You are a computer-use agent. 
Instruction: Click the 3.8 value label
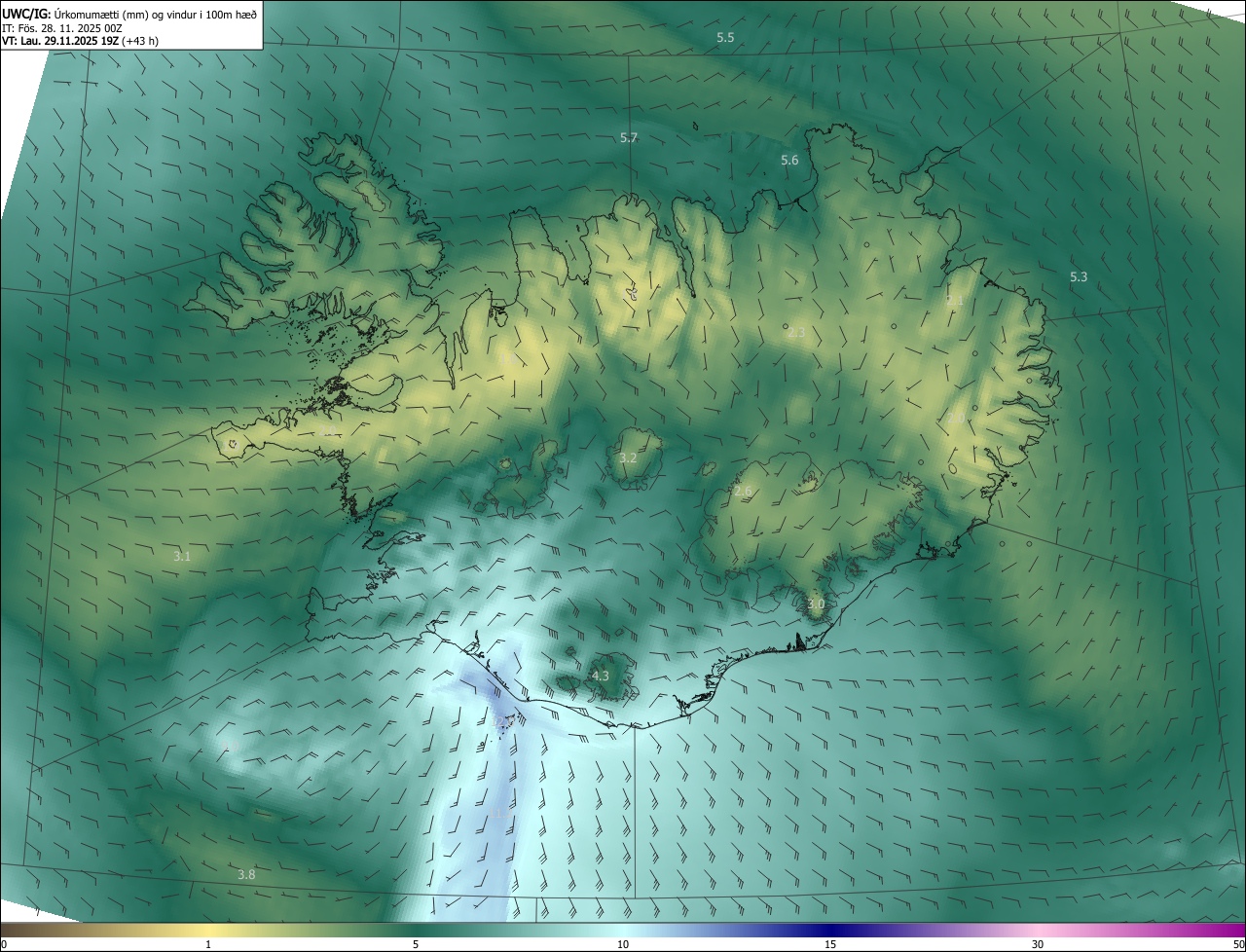pos(246,875)
